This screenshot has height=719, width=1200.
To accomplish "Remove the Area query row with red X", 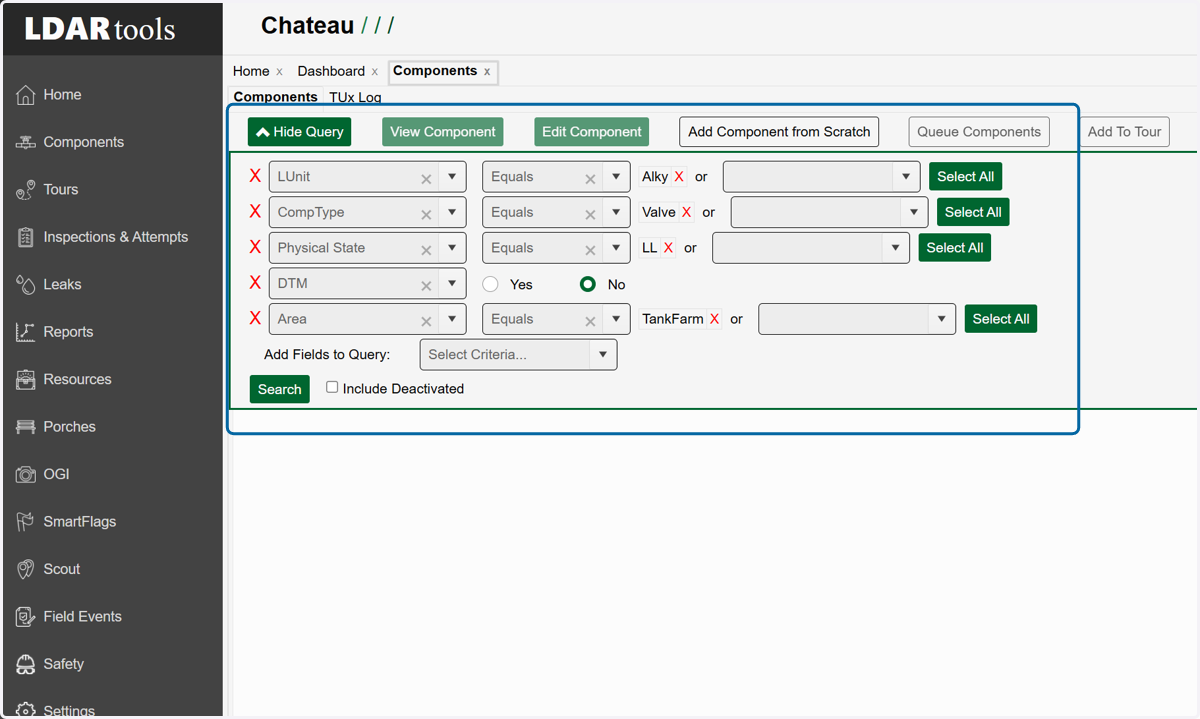I will point(255,318).
